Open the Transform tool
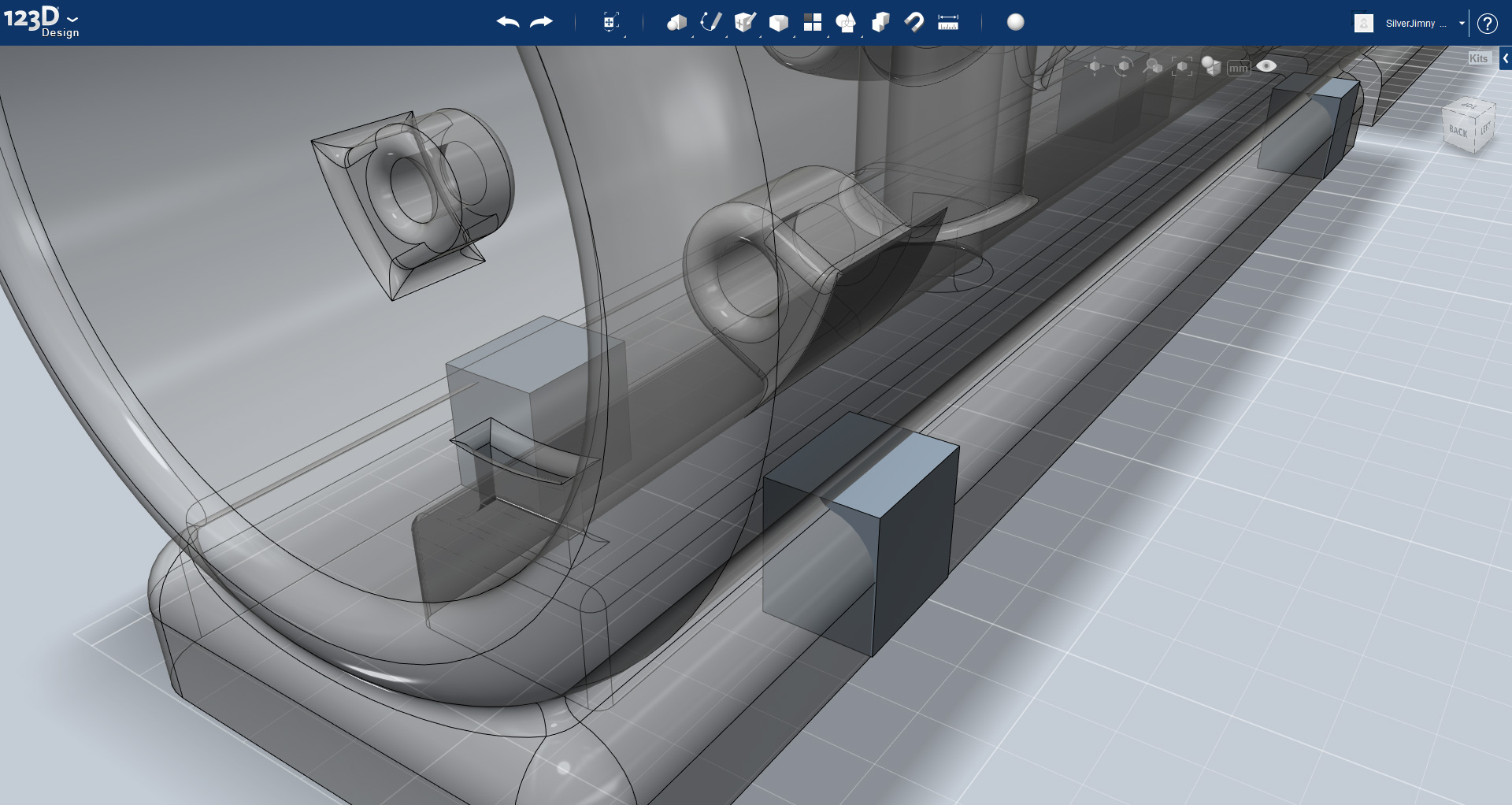The image size is (1512, 805). [611, 22]
